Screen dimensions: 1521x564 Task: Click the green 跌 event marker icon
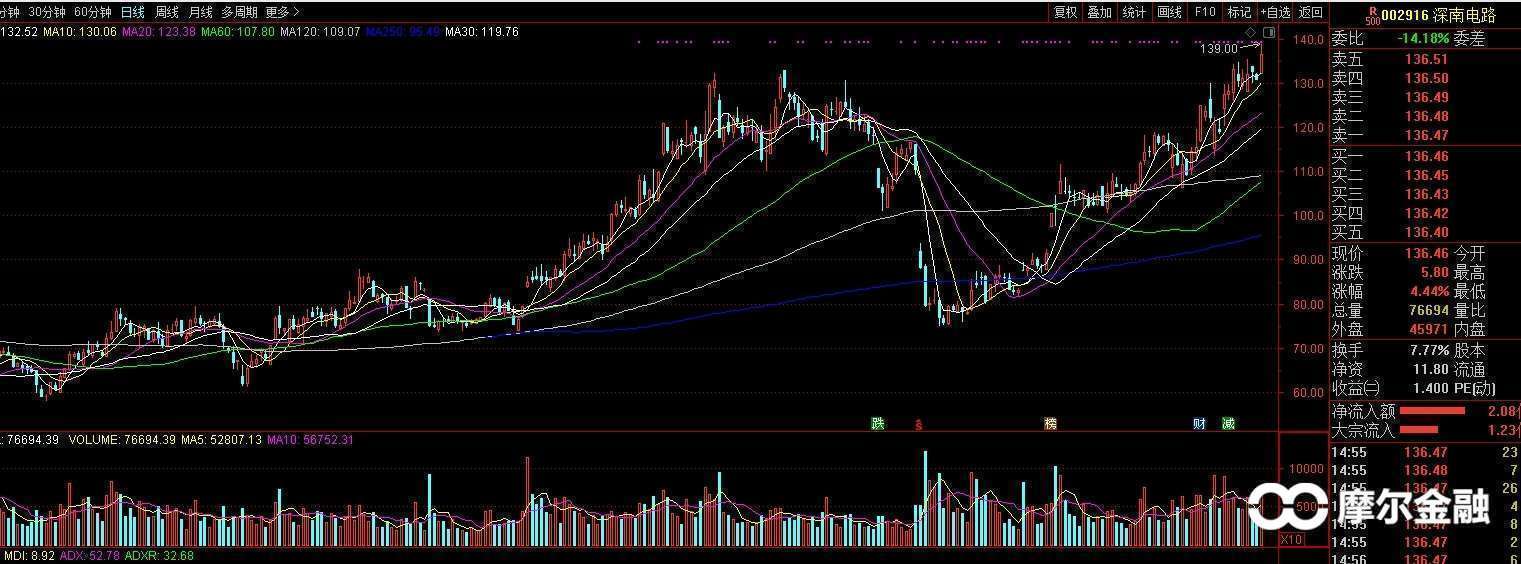(878, 423)
